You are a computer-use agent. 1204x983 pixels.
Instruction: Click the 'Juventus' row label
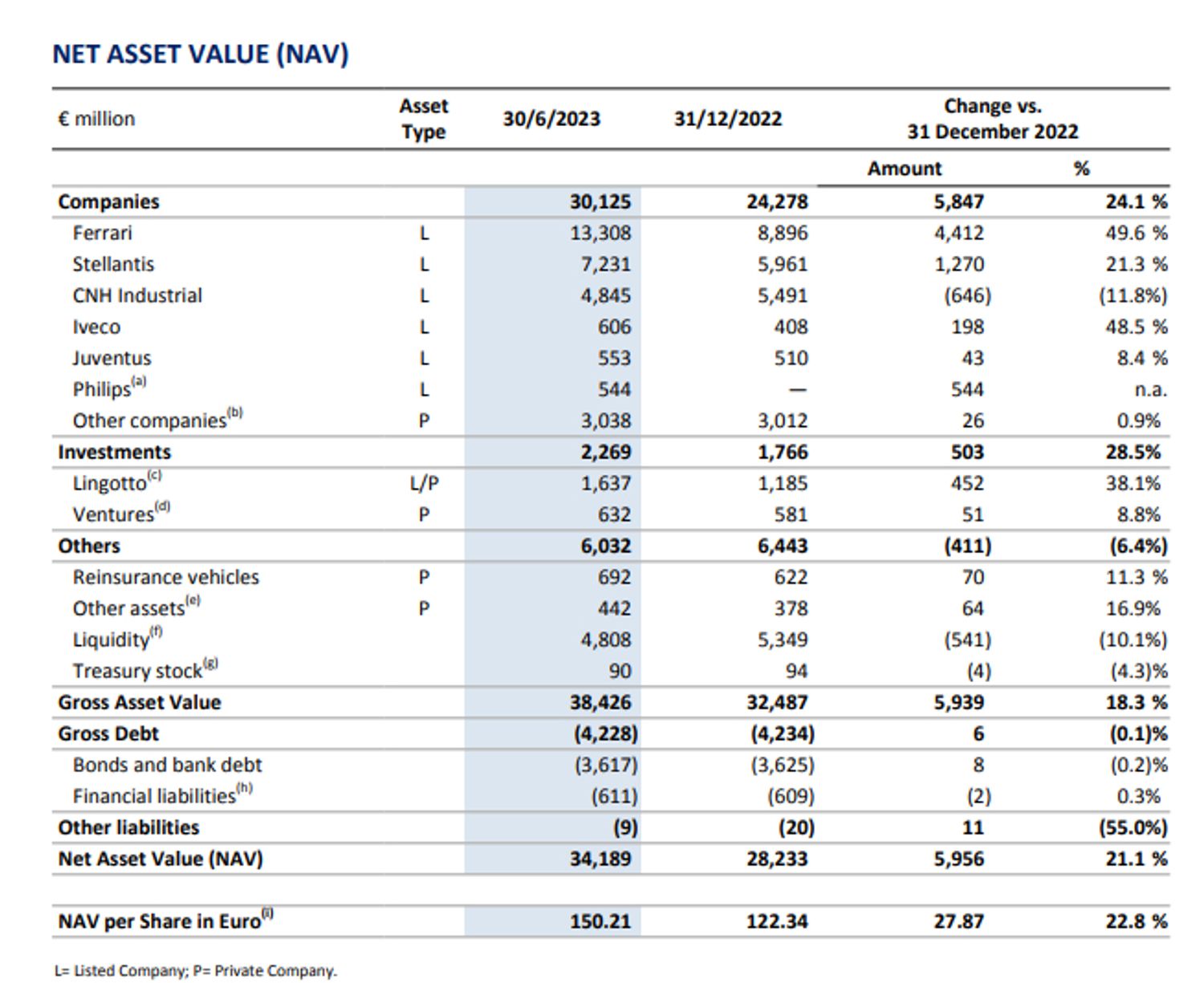(x=112, y=358)
